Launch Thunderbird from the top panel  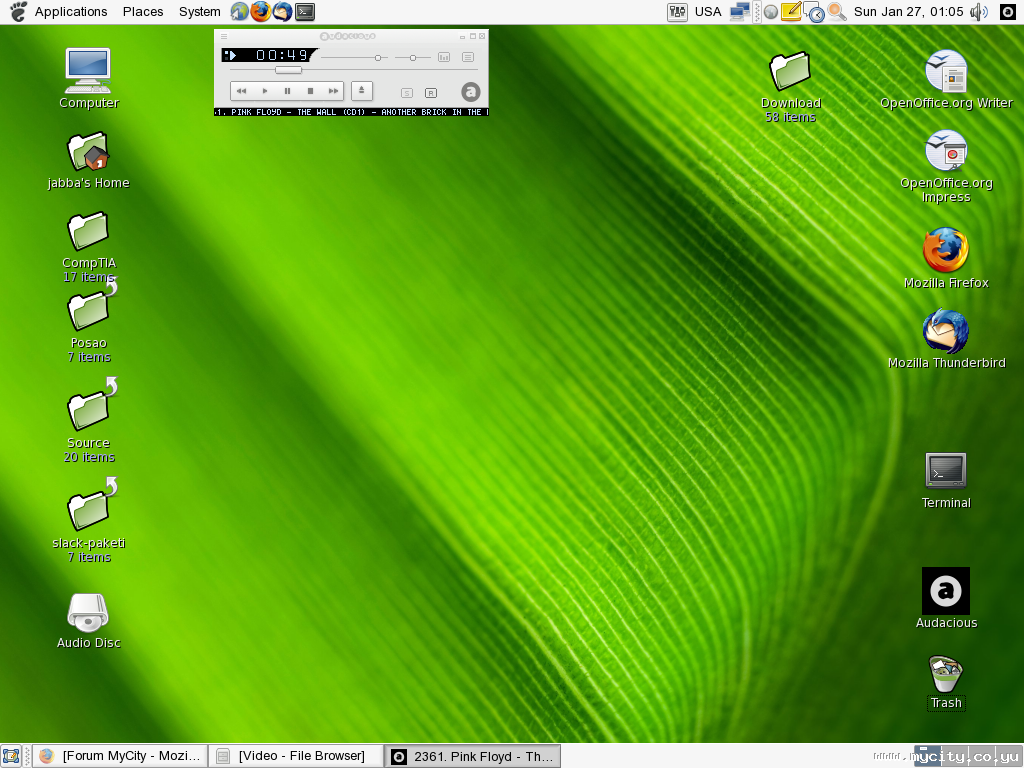pyautogui.click(x=282, y=12)
